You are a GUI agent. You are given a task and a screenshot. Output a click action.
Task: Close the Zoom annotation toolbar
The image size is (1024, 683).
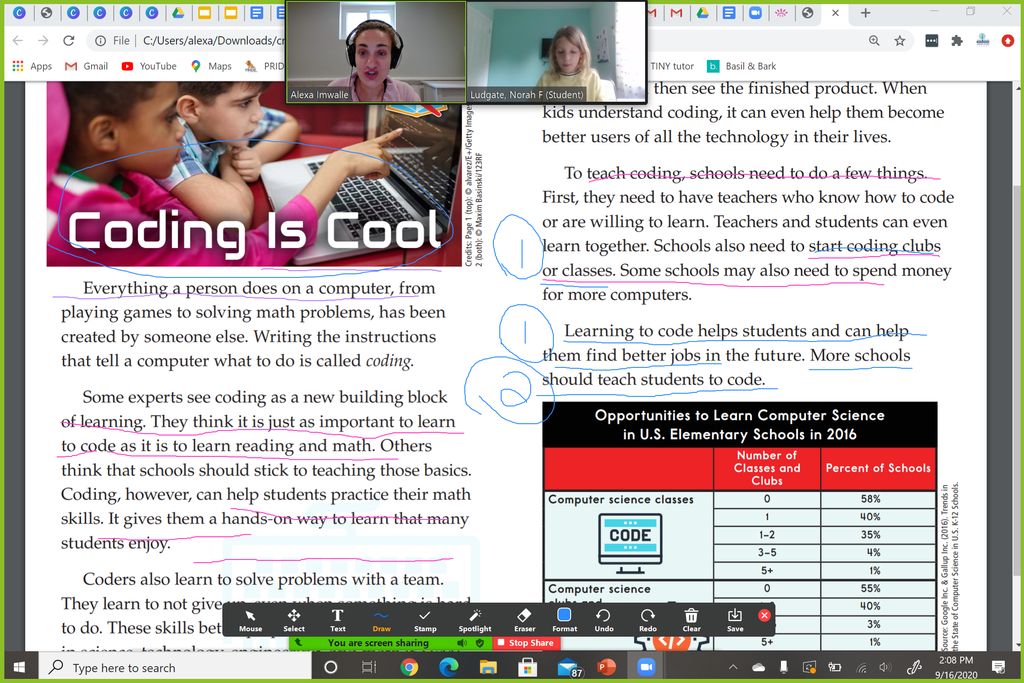[x=764, y=615]
